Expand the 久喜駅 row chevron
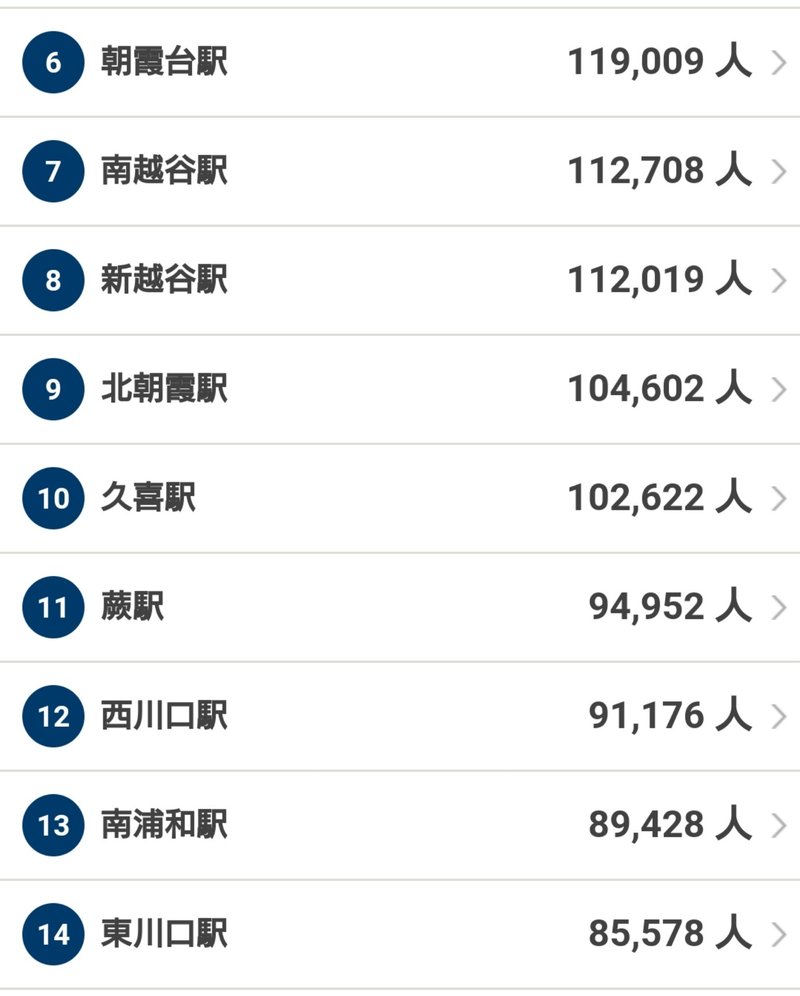This screenshot has height=996, width=800. [x=780, y=498]
